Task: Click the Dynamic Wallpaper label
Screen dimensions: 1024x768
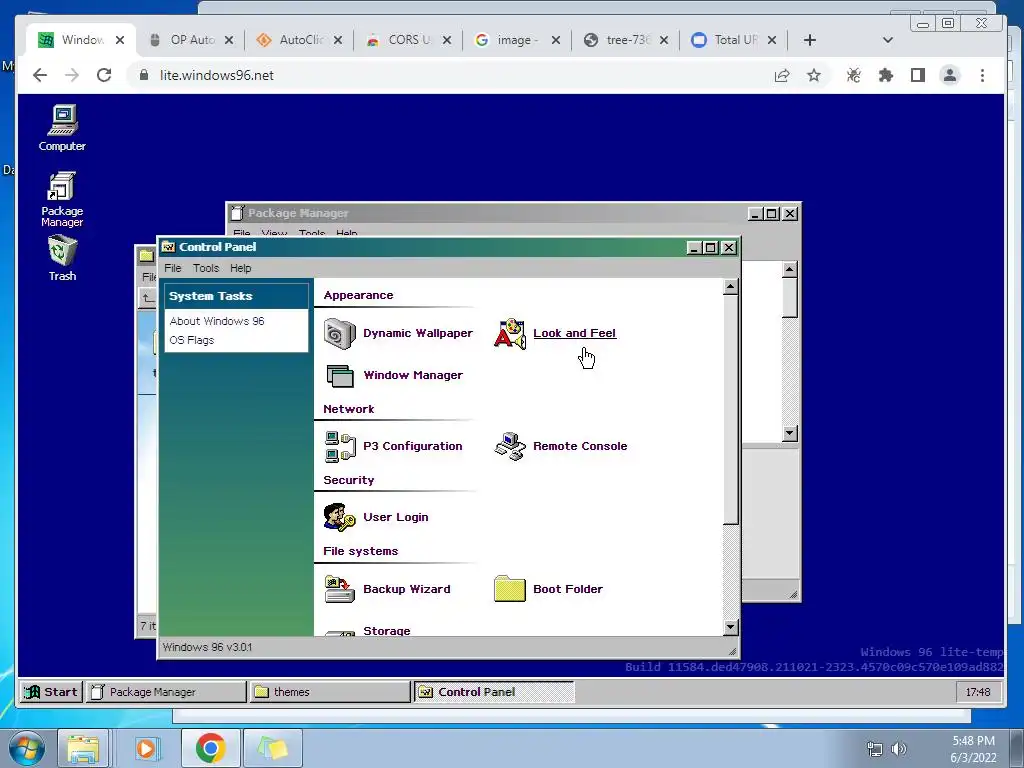Action: 418,333
